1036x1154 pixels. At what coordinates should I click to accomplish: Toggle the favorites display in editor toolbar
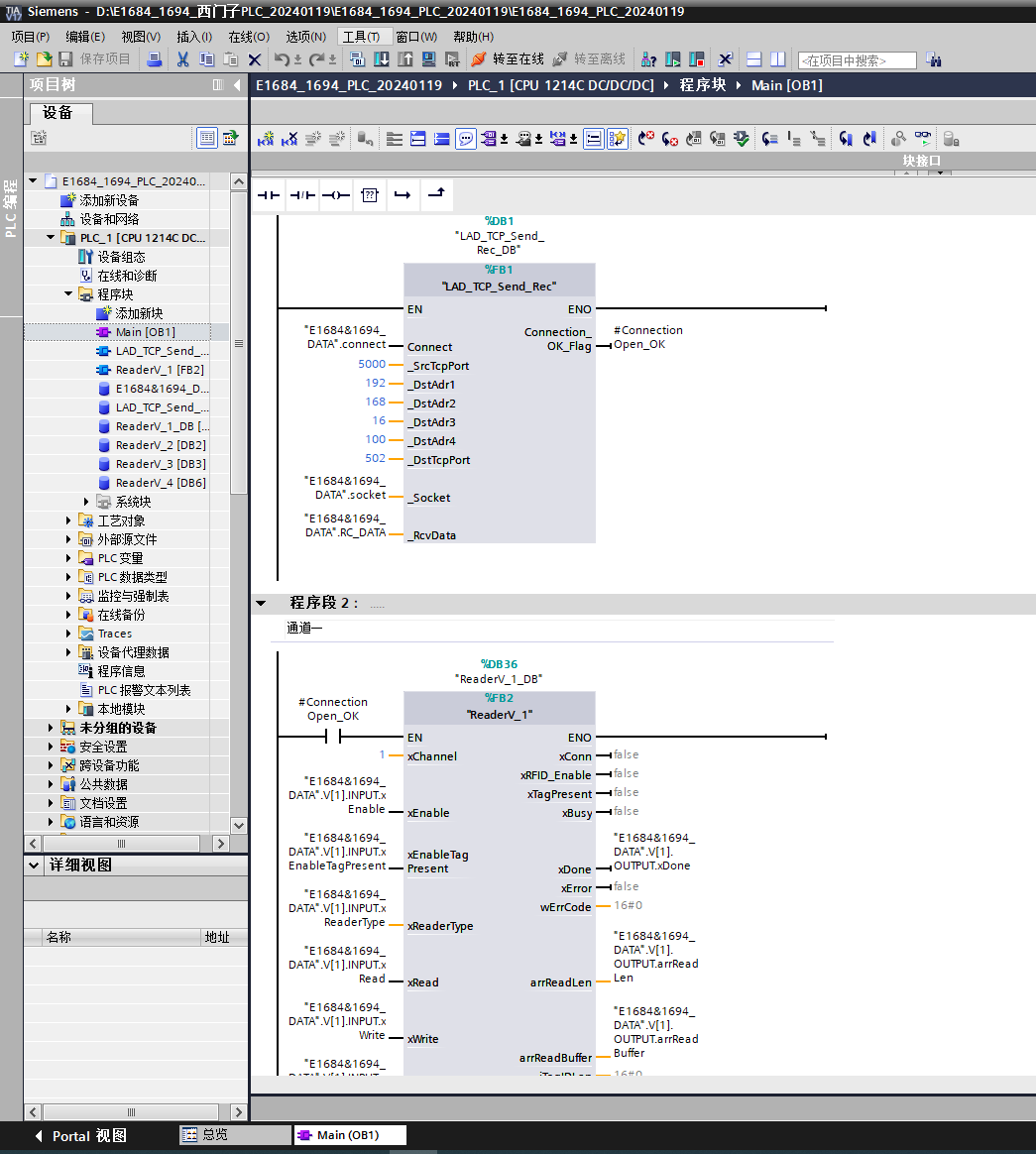point(617,139)
